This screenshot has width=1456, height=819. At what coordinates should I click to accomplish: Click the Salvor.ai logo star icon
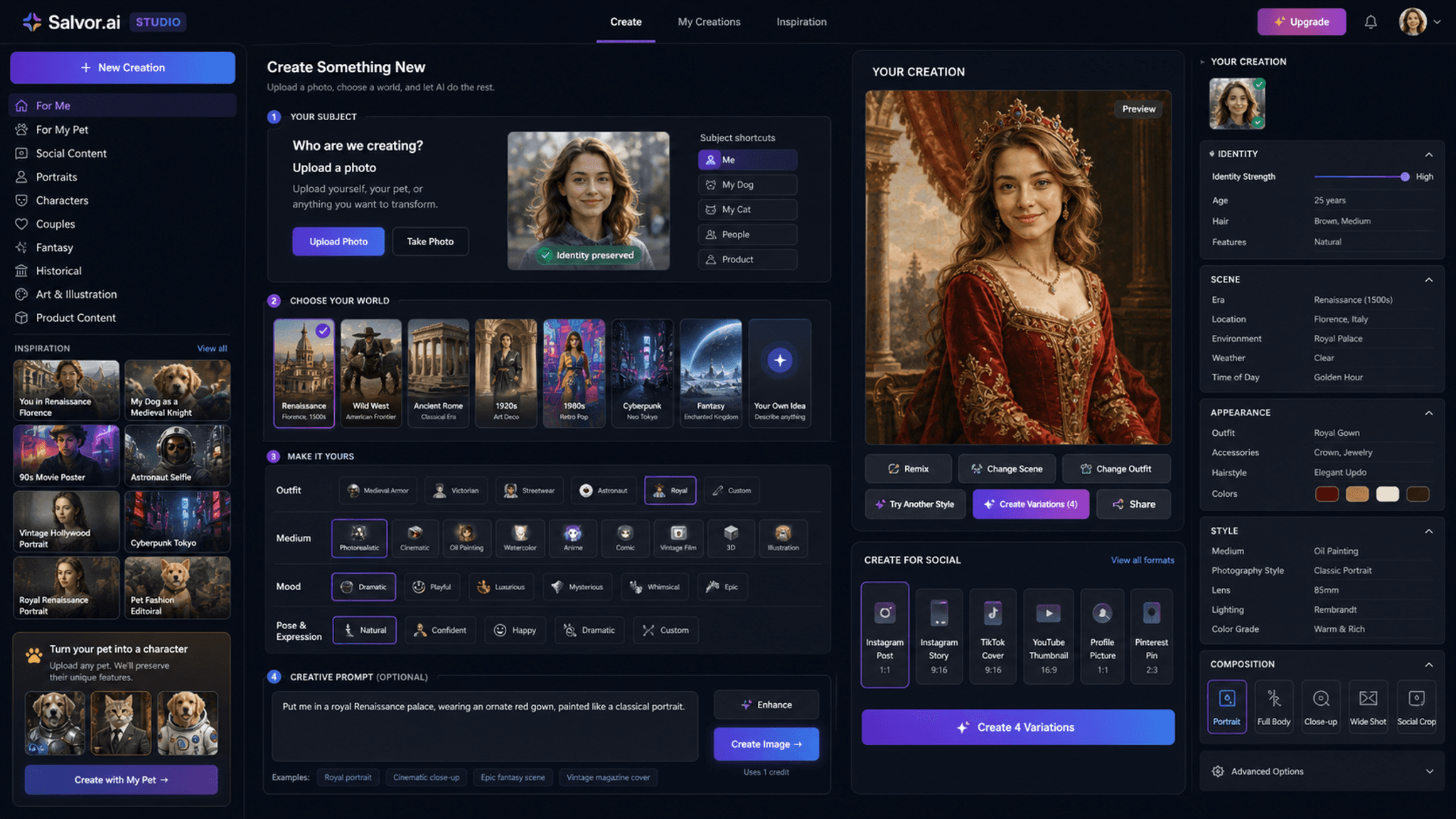[x=31, y=22]
